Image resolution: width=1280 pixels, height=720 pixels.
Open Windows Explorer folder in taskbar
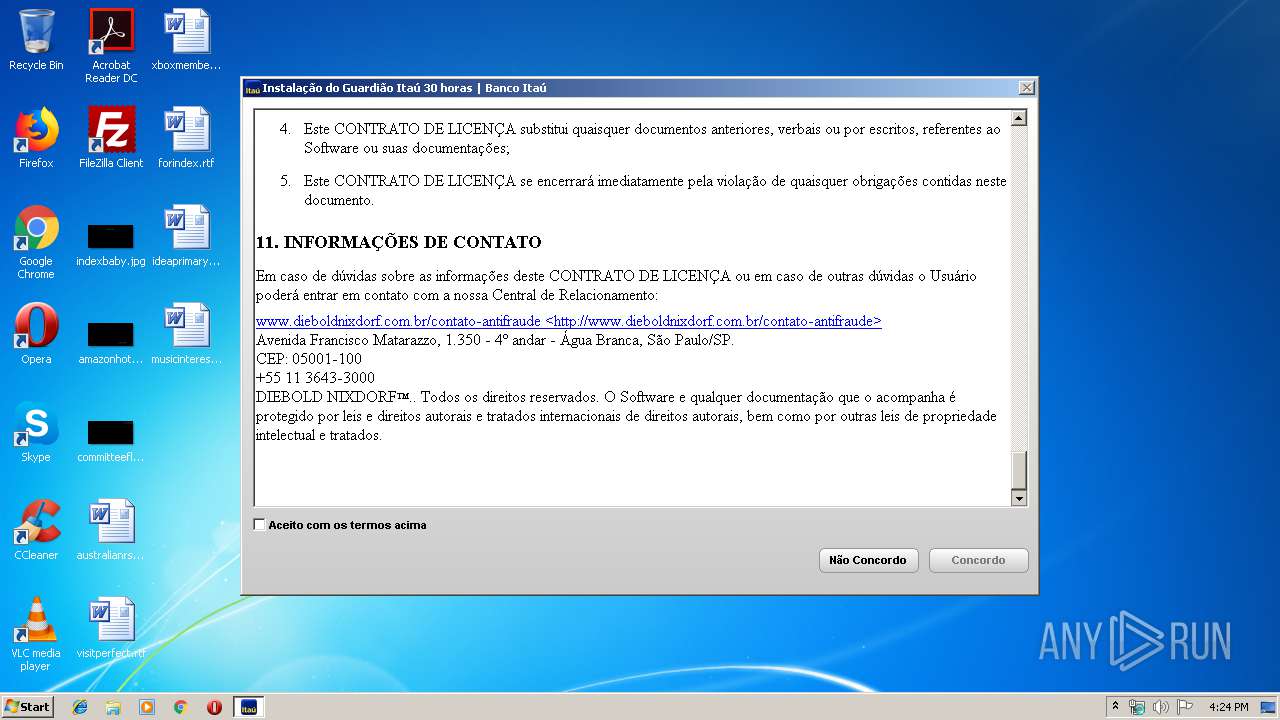(113, 707)
